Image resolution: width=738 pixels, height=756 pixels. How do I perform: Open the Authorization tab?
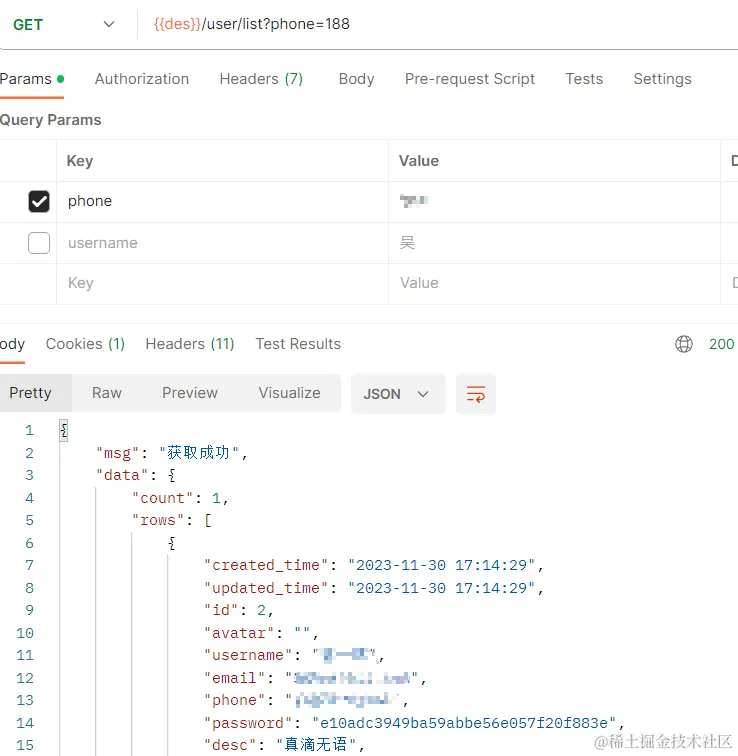tap(142, 79)
